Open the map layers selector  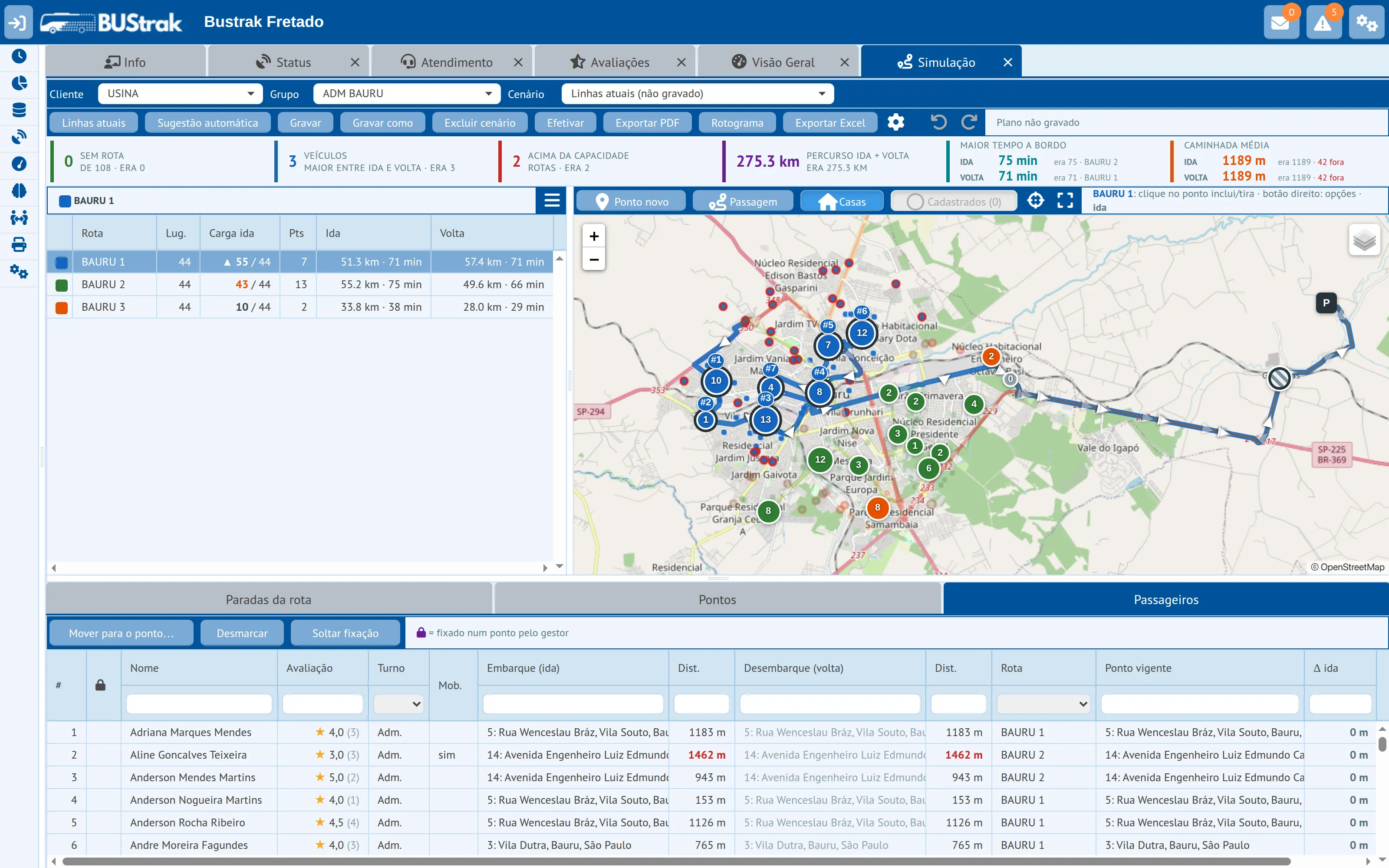click(1364, 240)
